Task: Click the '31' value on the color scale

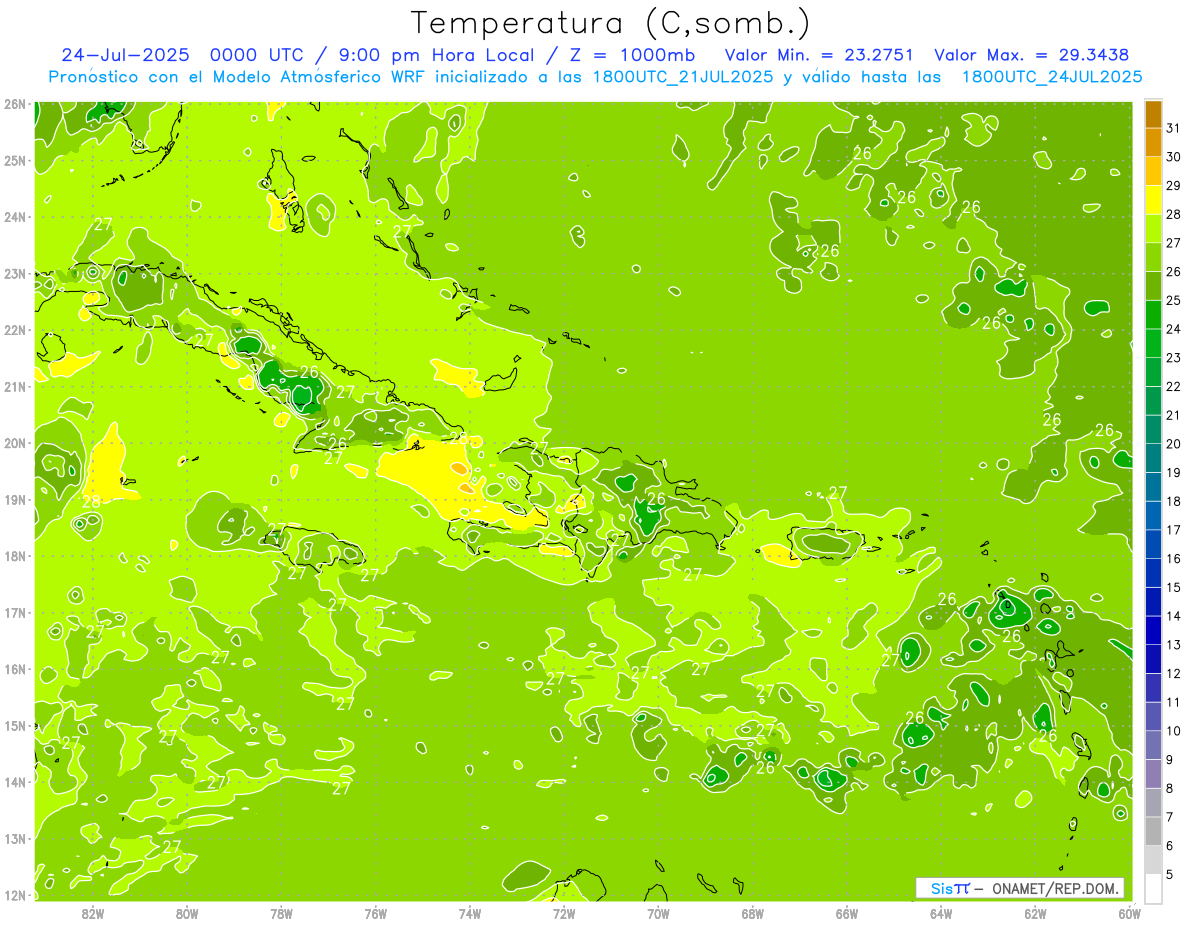Action: coord(1174,128)
